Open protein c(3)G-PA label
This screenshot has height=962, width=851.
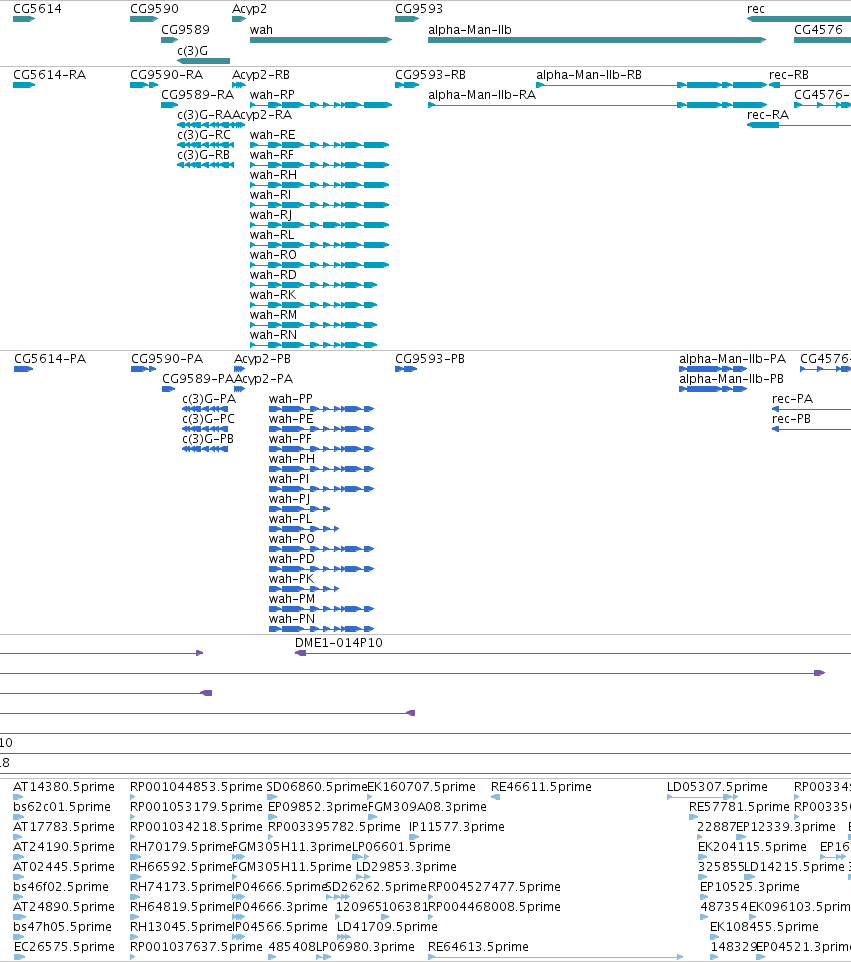[209, 399]
